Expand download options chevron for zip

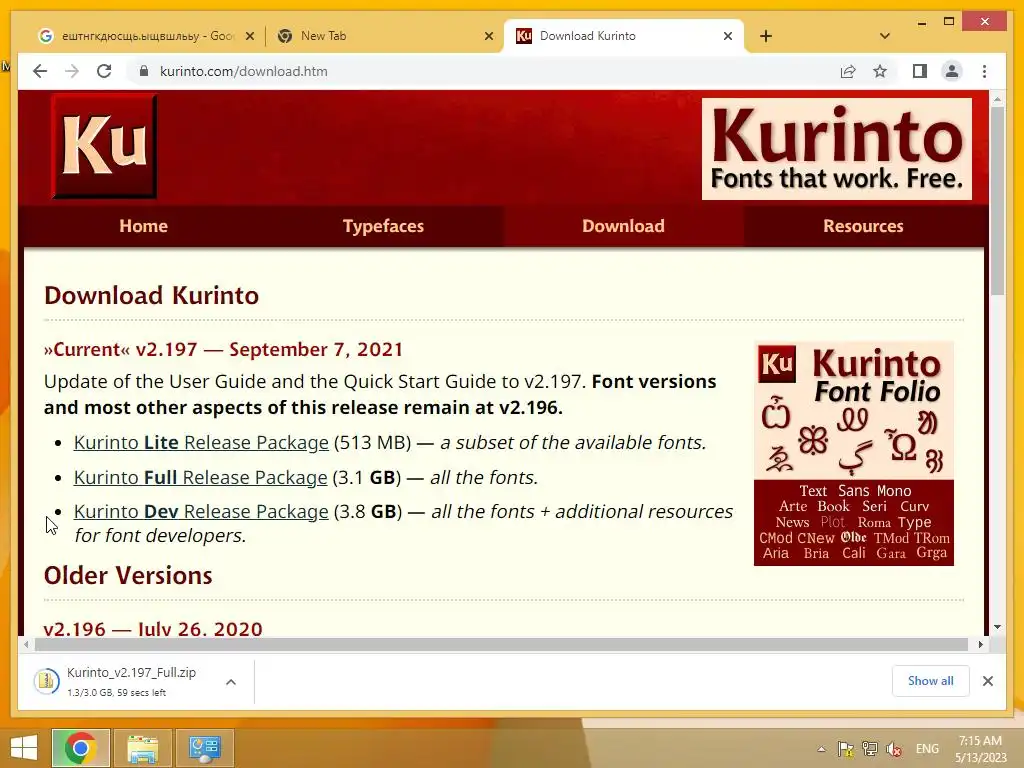[x=231, y=682]
